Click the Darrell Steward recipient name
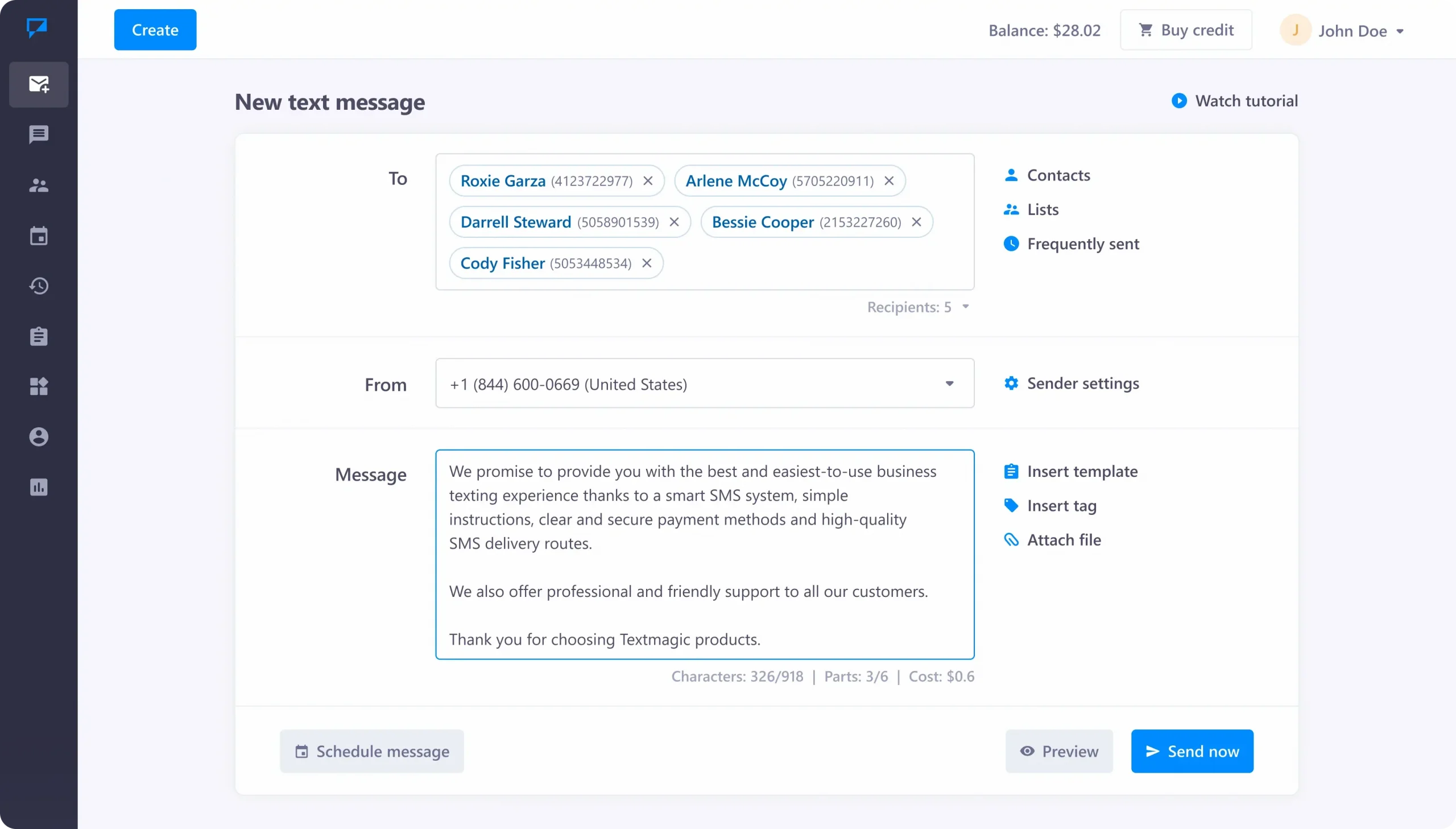This screenshot has width=1456, height=829. click(515, 222)
